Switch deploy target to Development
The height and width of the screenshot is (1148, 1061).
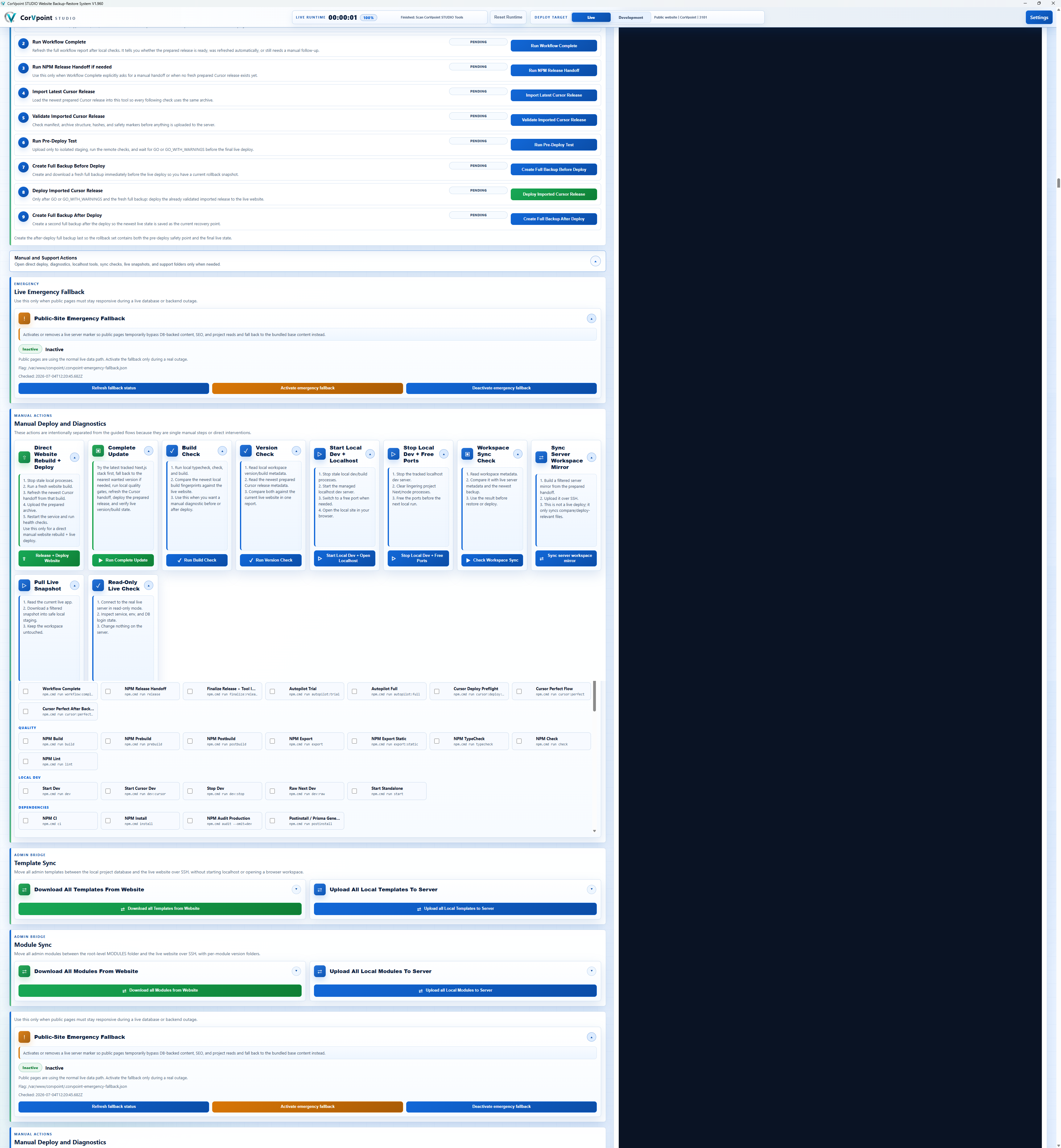(630, 17)
